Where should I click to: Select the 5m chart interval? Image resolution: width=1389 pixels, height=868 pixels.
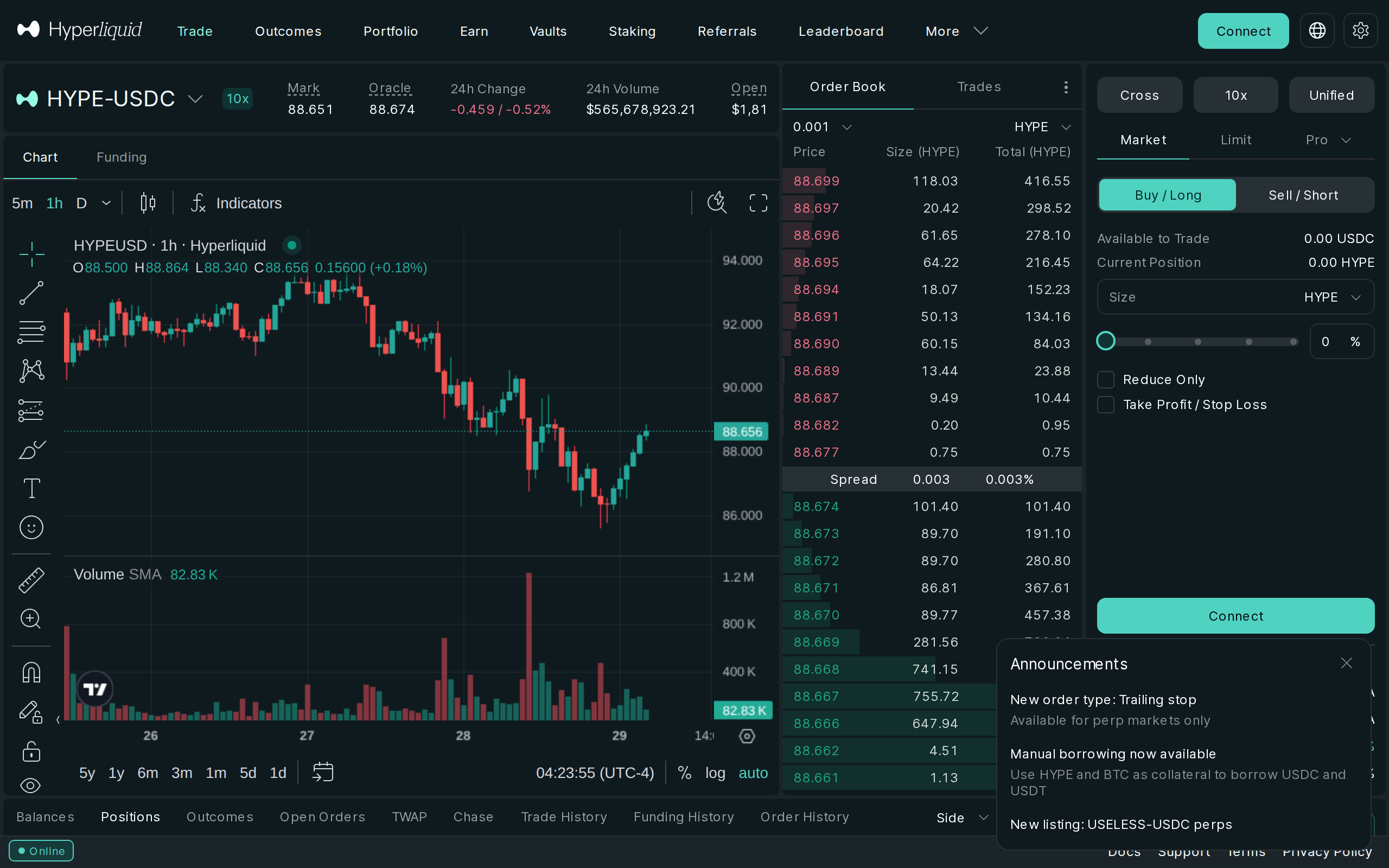22,203
